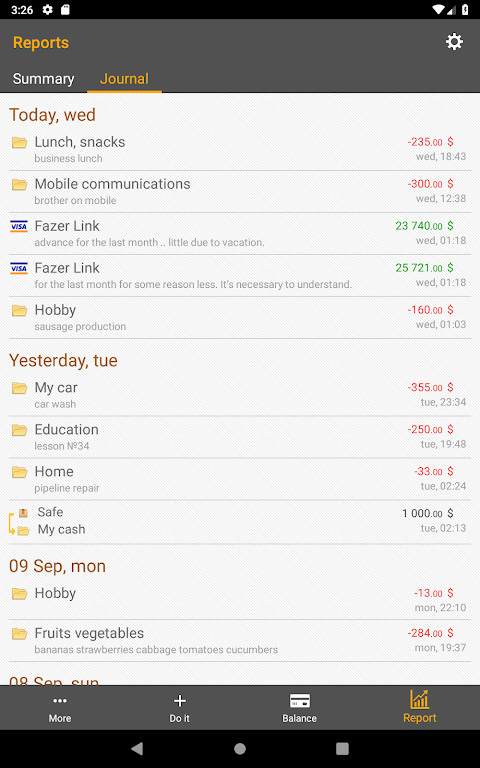The height and width of the screenshot is (768, 480).
Task: Open the Balance card icon
Action: 299,700
